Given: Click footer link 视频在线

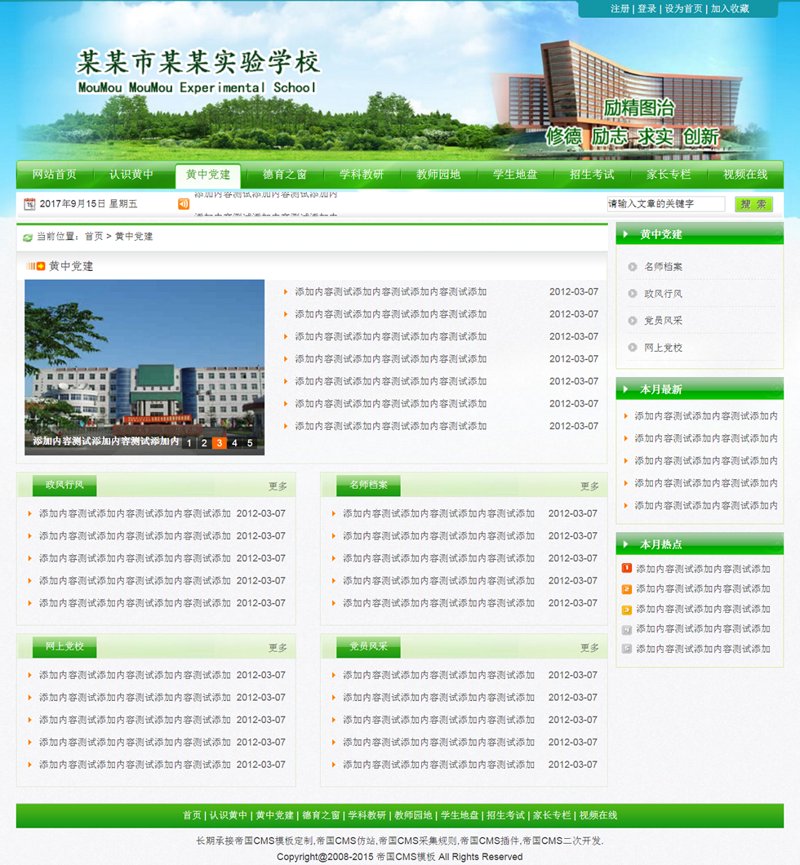Looking at the screenshot, I should point(598,815).
